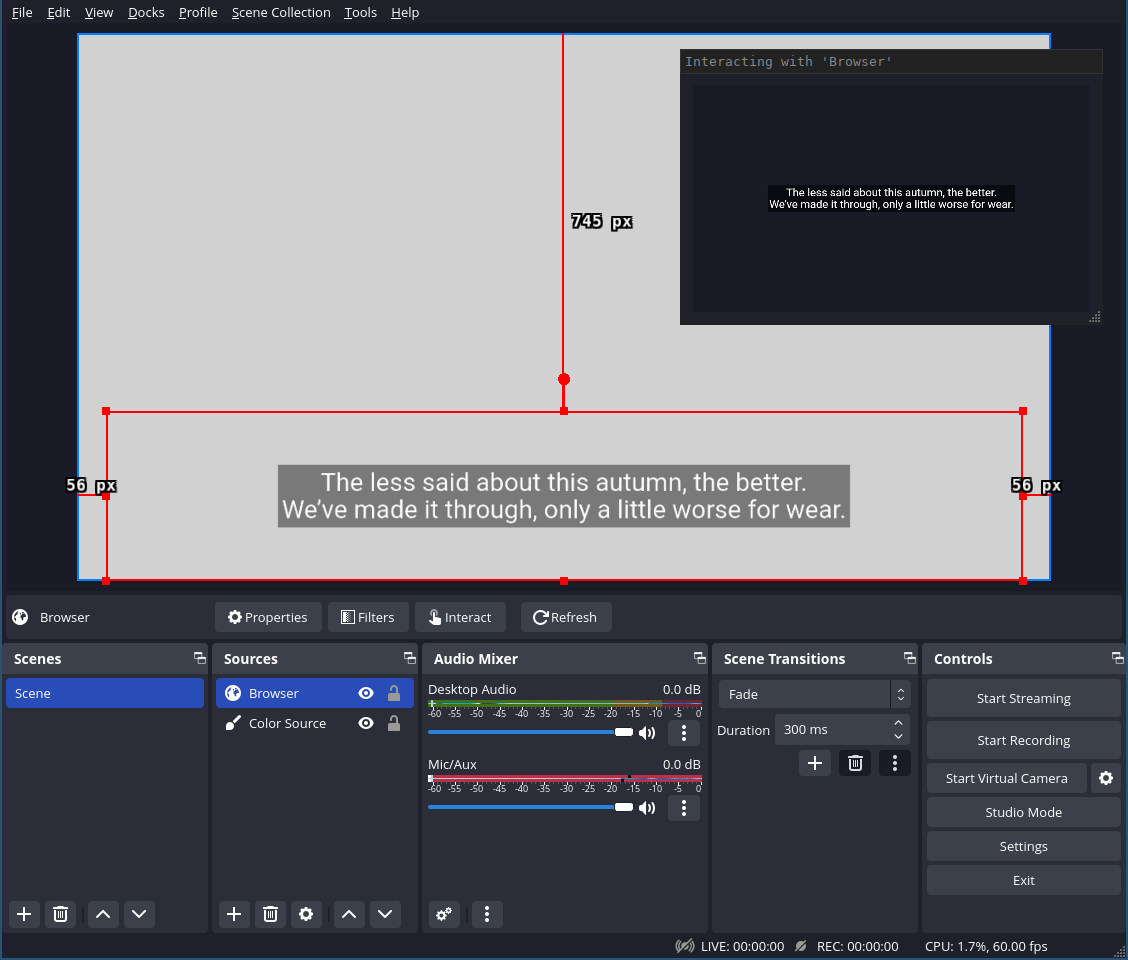Select the Color Source in Sources list
The width and height of the screenshot is (1128, 960).
click(287, 723)
